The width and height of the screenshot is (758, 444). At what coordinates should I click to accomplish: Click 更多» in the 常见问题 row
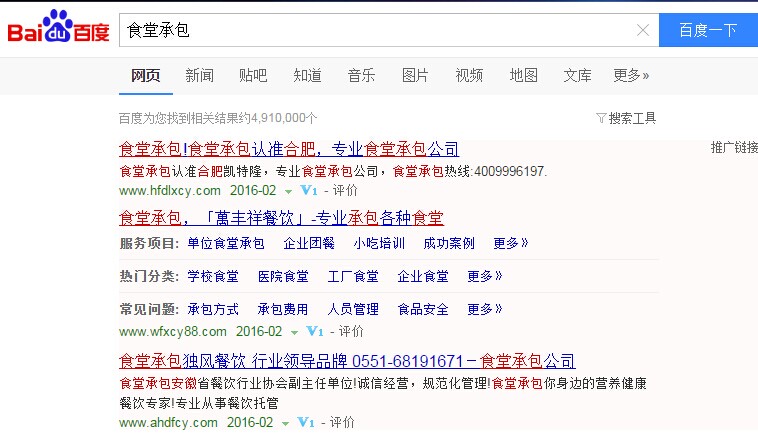point(485,309)
